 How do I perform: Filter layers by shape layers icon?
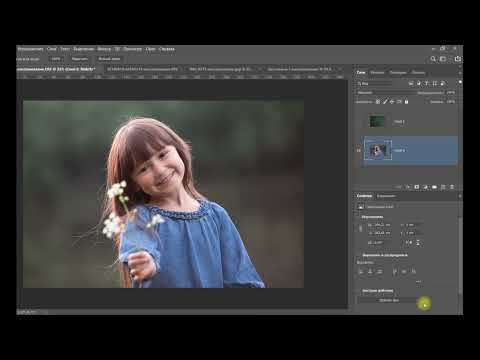point(435,83)
